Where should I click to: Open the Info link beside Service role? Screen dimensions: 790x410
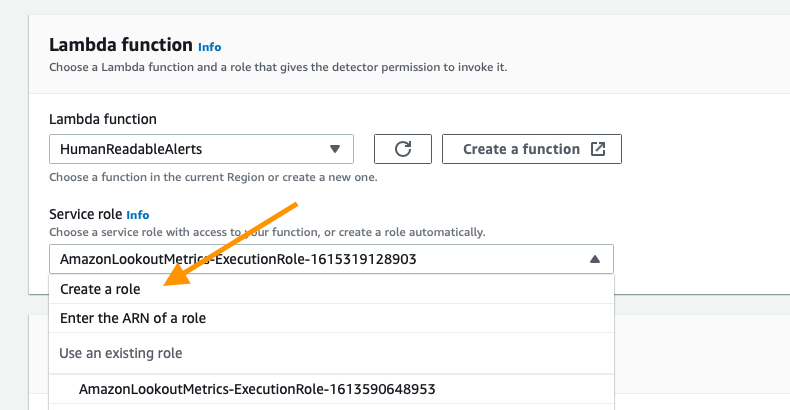pos(138,215)
